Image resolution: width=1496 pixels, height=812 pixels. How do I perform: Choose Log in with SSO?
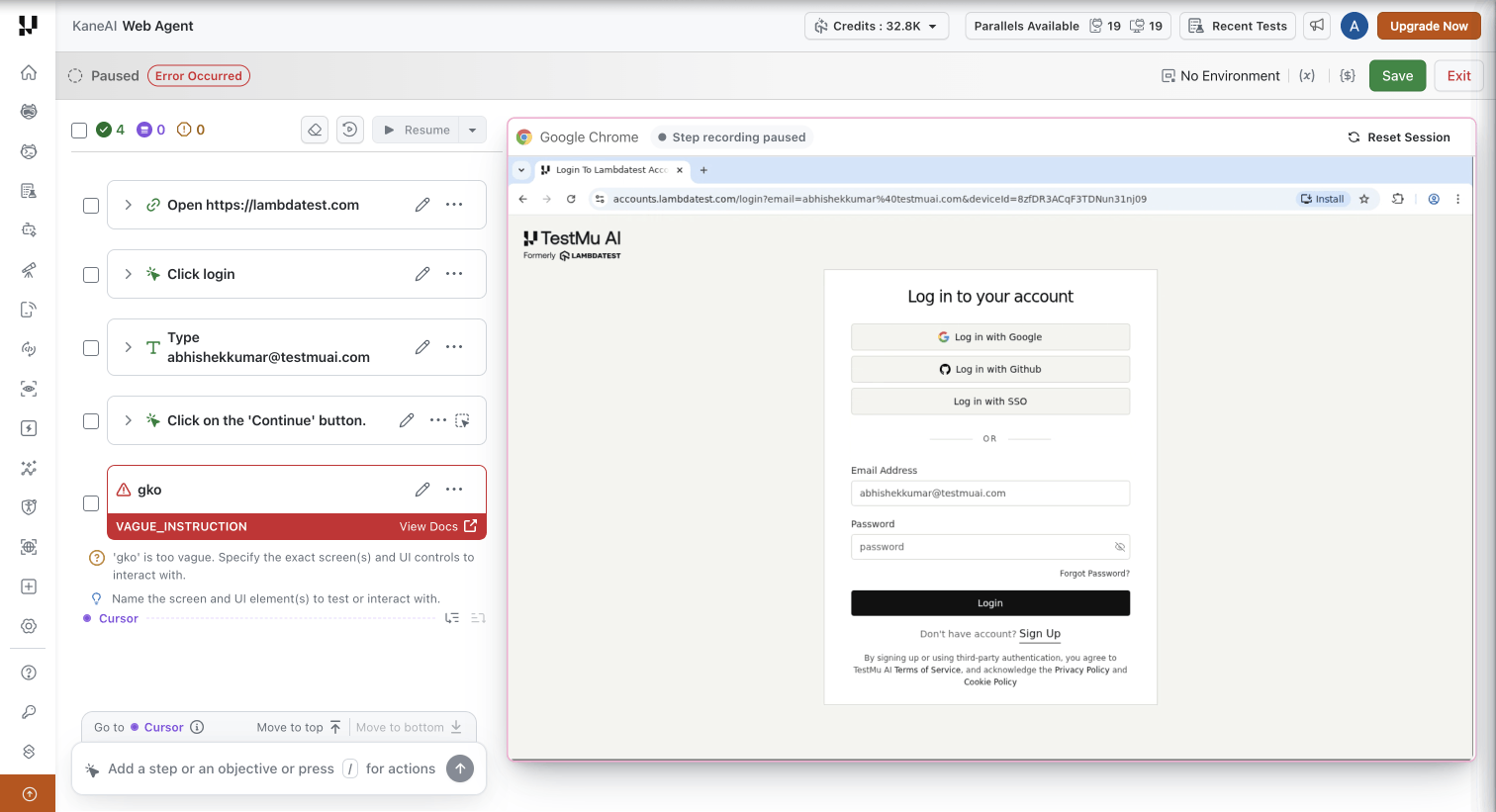tap(990, 402)
